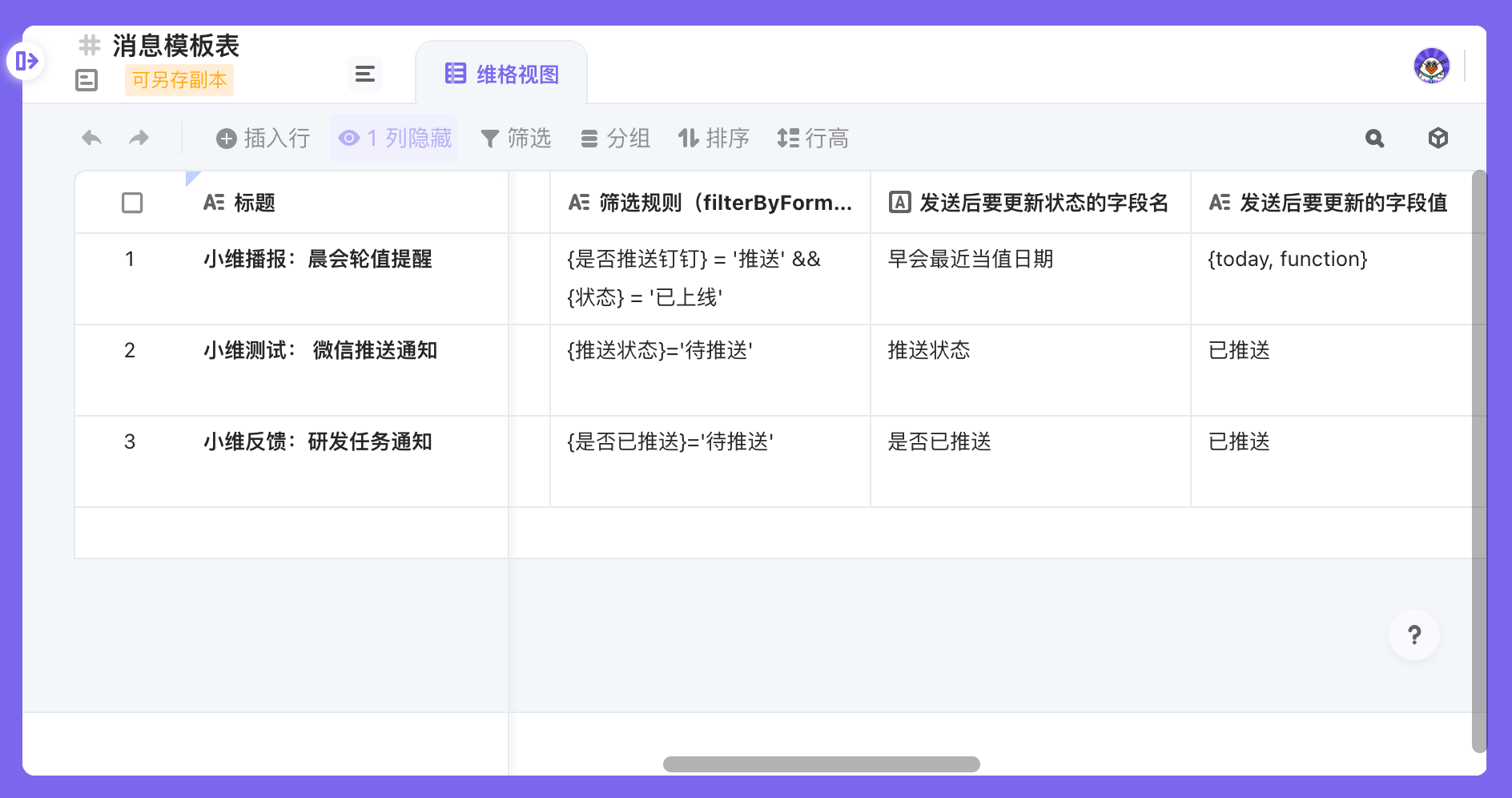1512x798 pixels.
Task: Undo the last action
Action: tap(92, 138)
